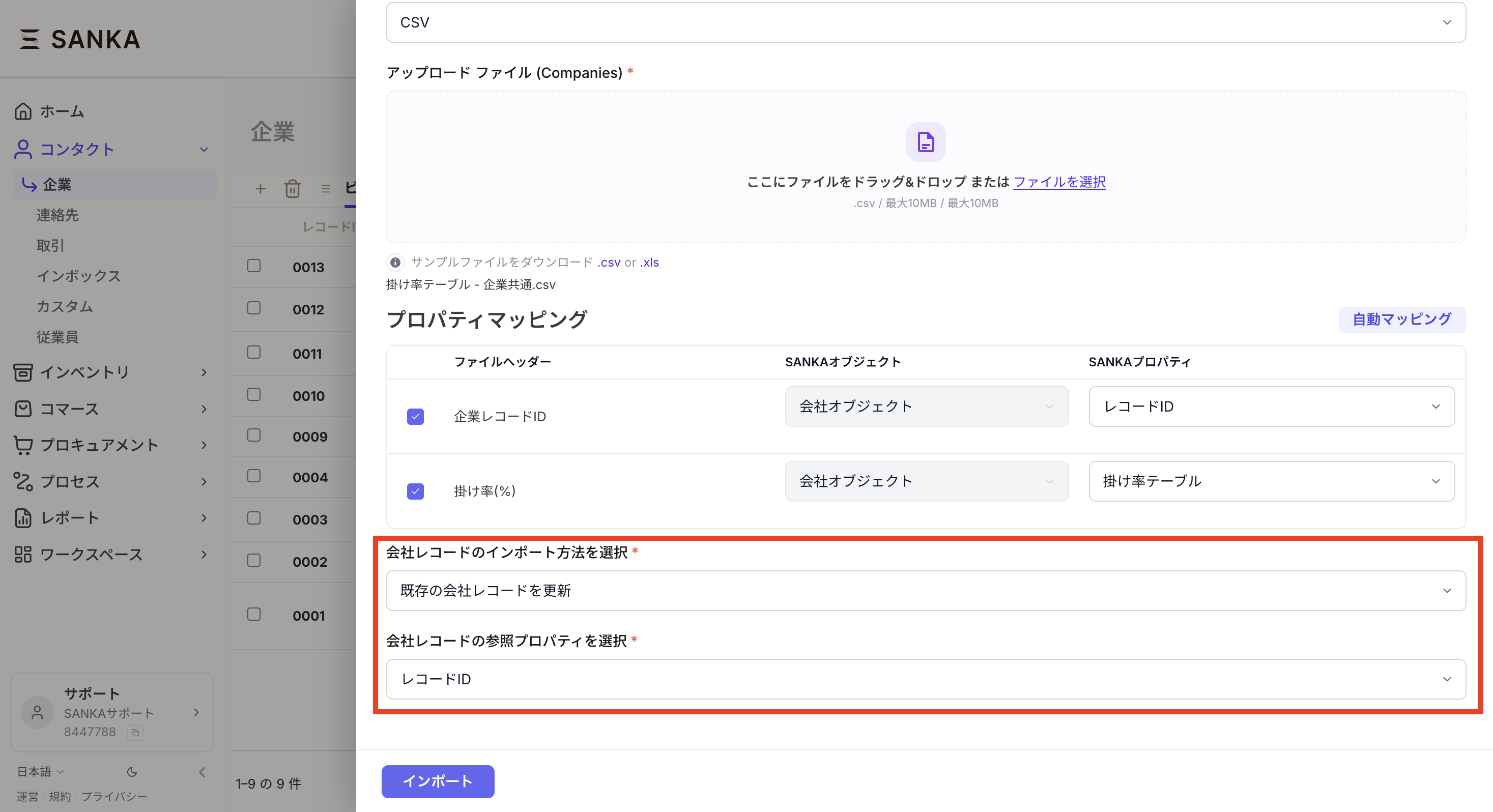Click the plus add record icon

pos(260,188)
